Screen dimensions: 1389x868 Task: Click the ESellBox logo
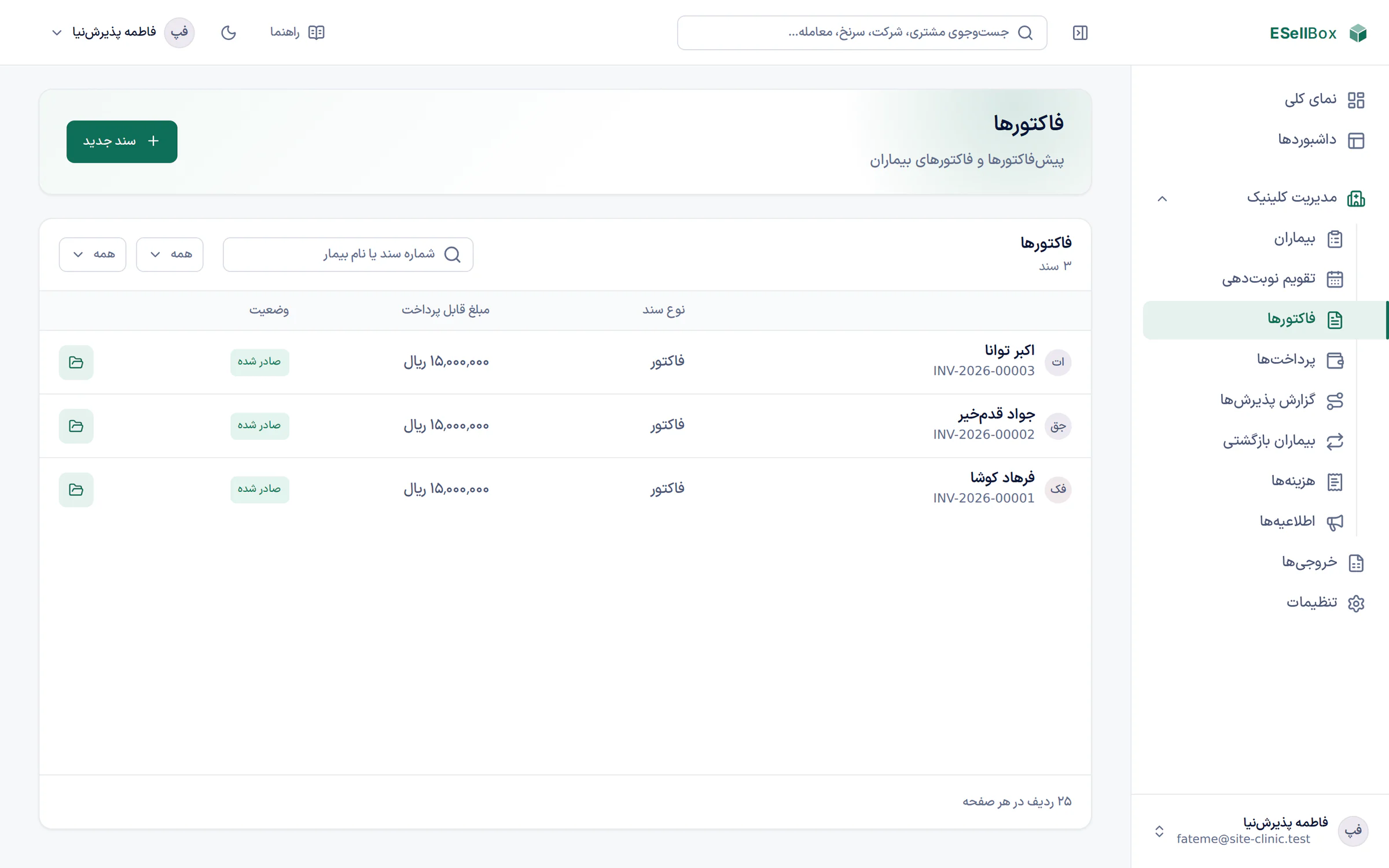(1318, 33)
